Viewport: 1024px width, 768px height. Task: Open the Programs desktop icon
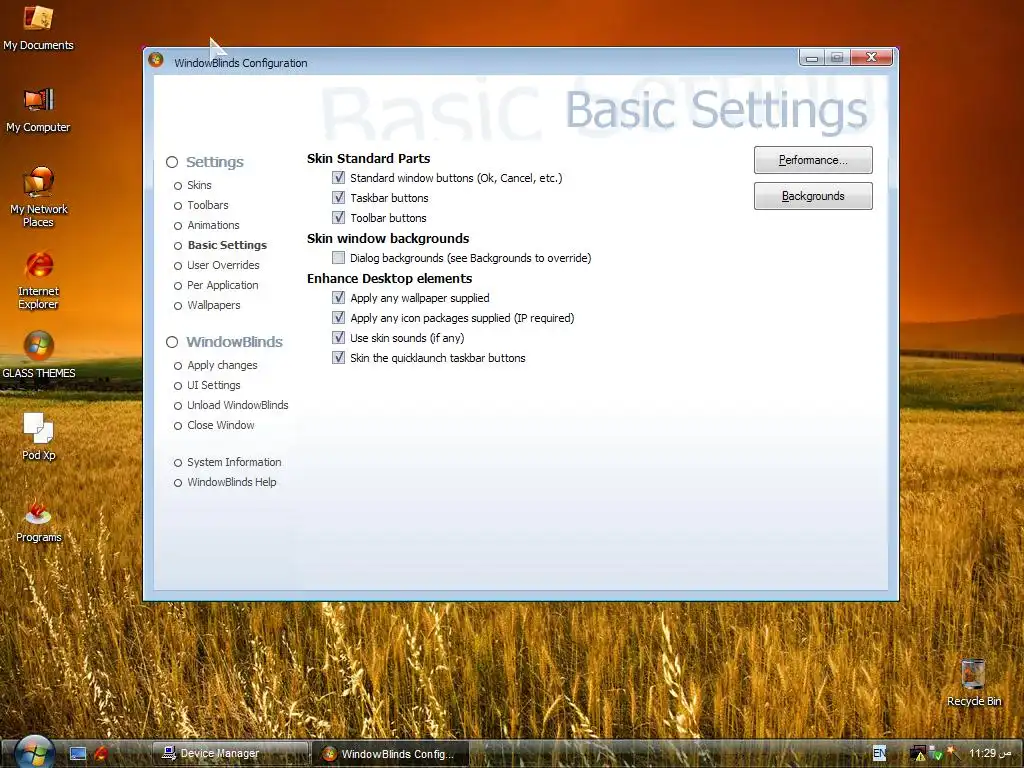pyautogui.click(x=39, y=520)
